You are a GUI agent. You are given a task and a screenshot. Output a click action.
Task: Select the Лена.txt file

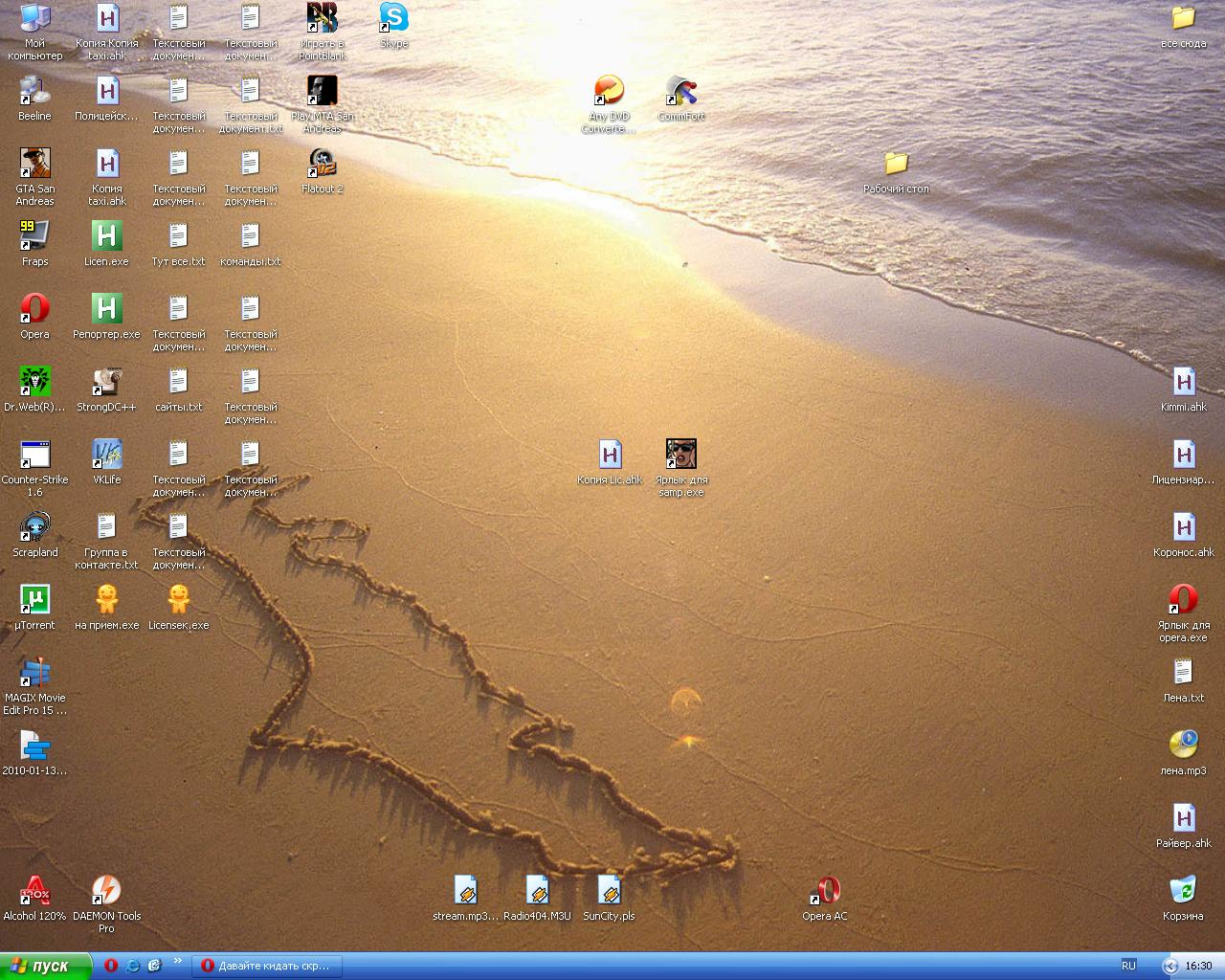click(1183, 680)
